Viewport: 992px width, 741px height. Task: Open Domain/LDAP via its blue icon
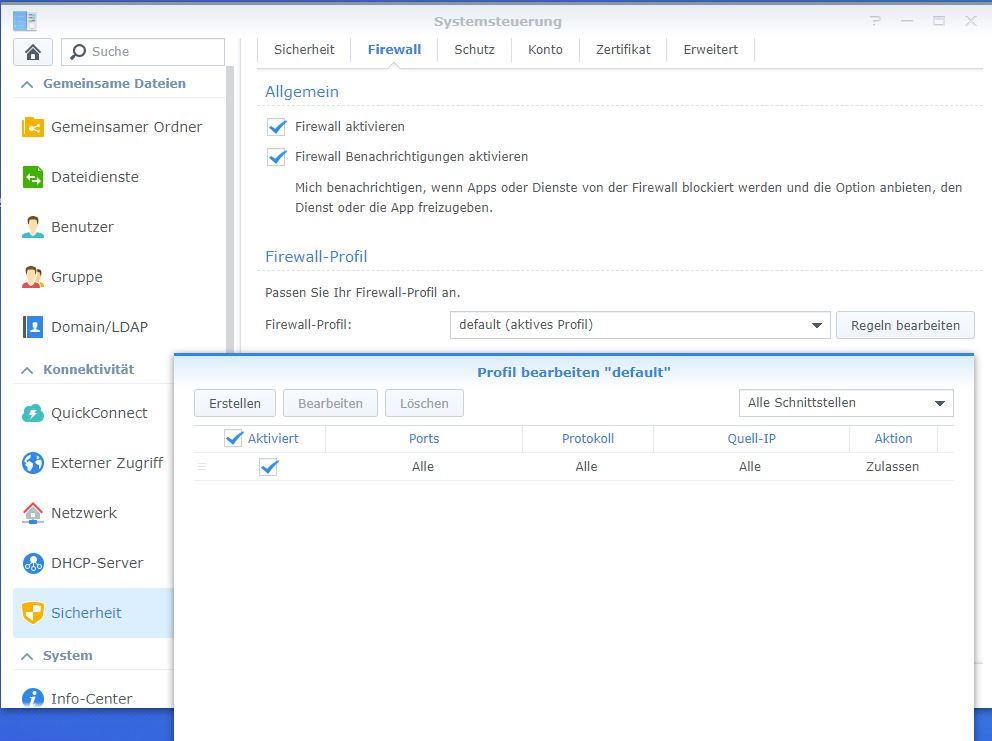33,327
